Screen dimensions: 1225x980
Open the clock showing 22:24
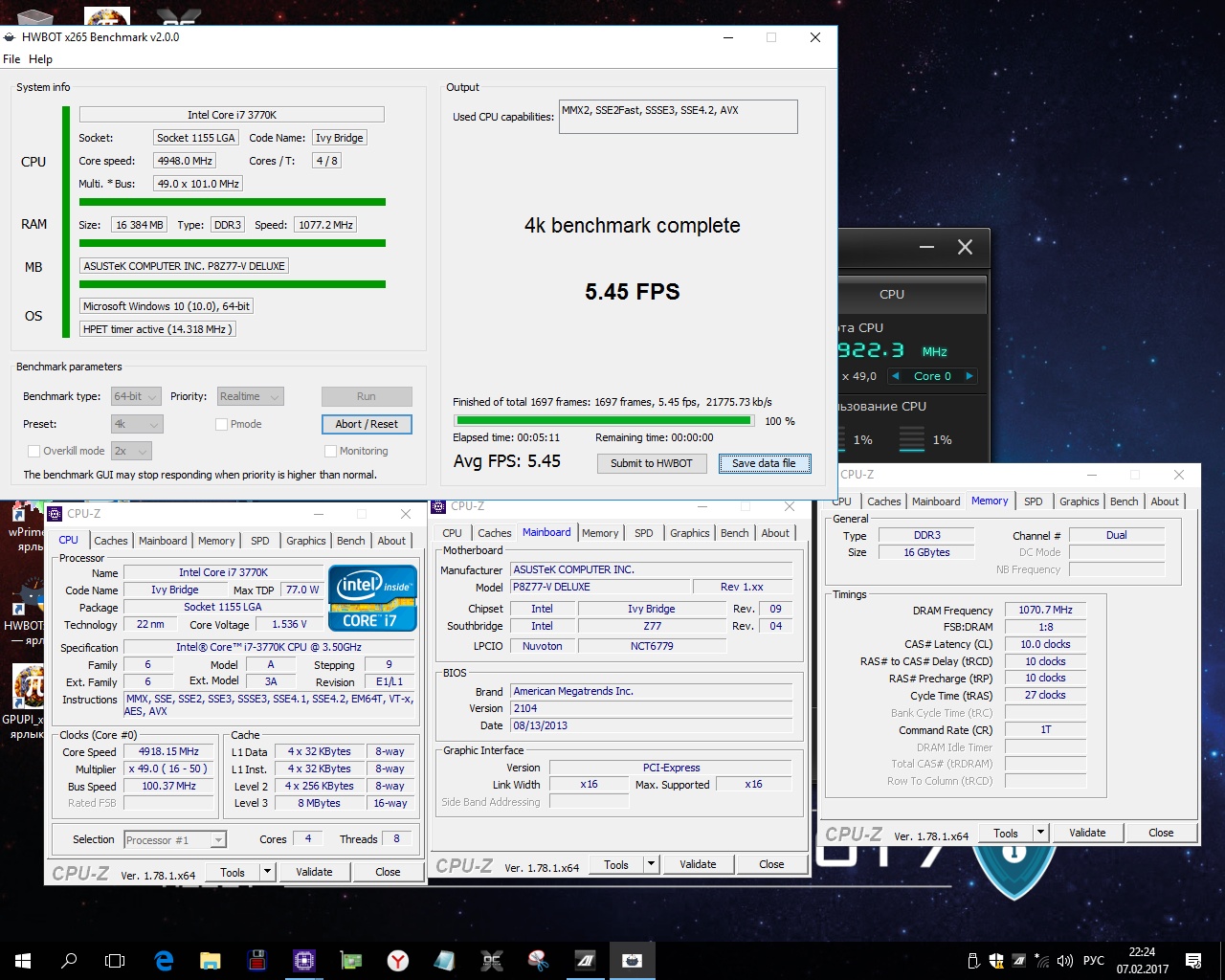pyautogui.click(x=1142, y=960)
